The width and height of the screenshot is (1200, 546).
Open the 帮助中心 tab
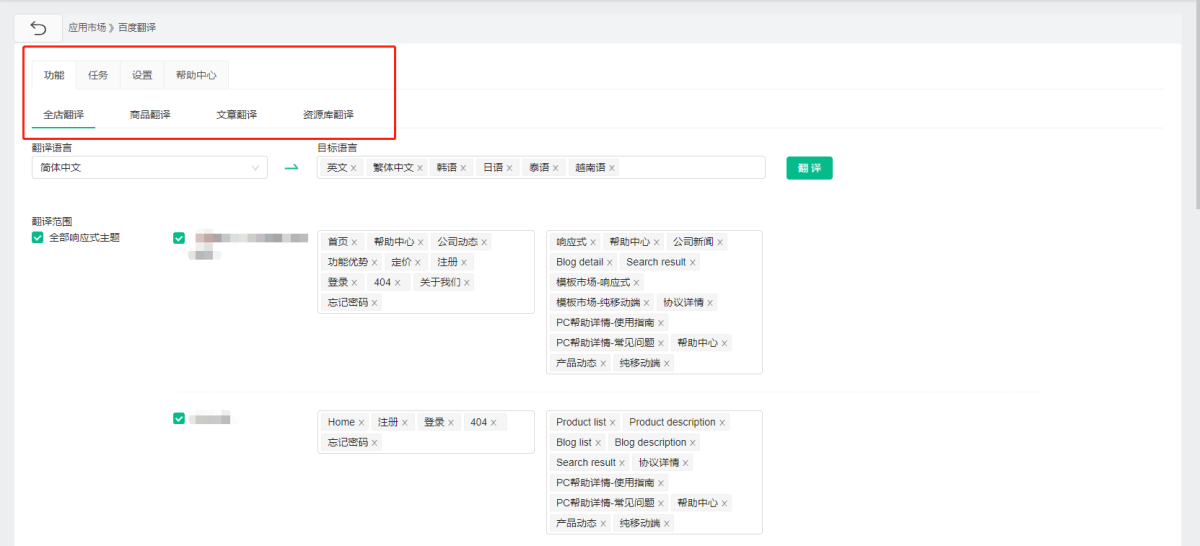(x=196, y=75)
